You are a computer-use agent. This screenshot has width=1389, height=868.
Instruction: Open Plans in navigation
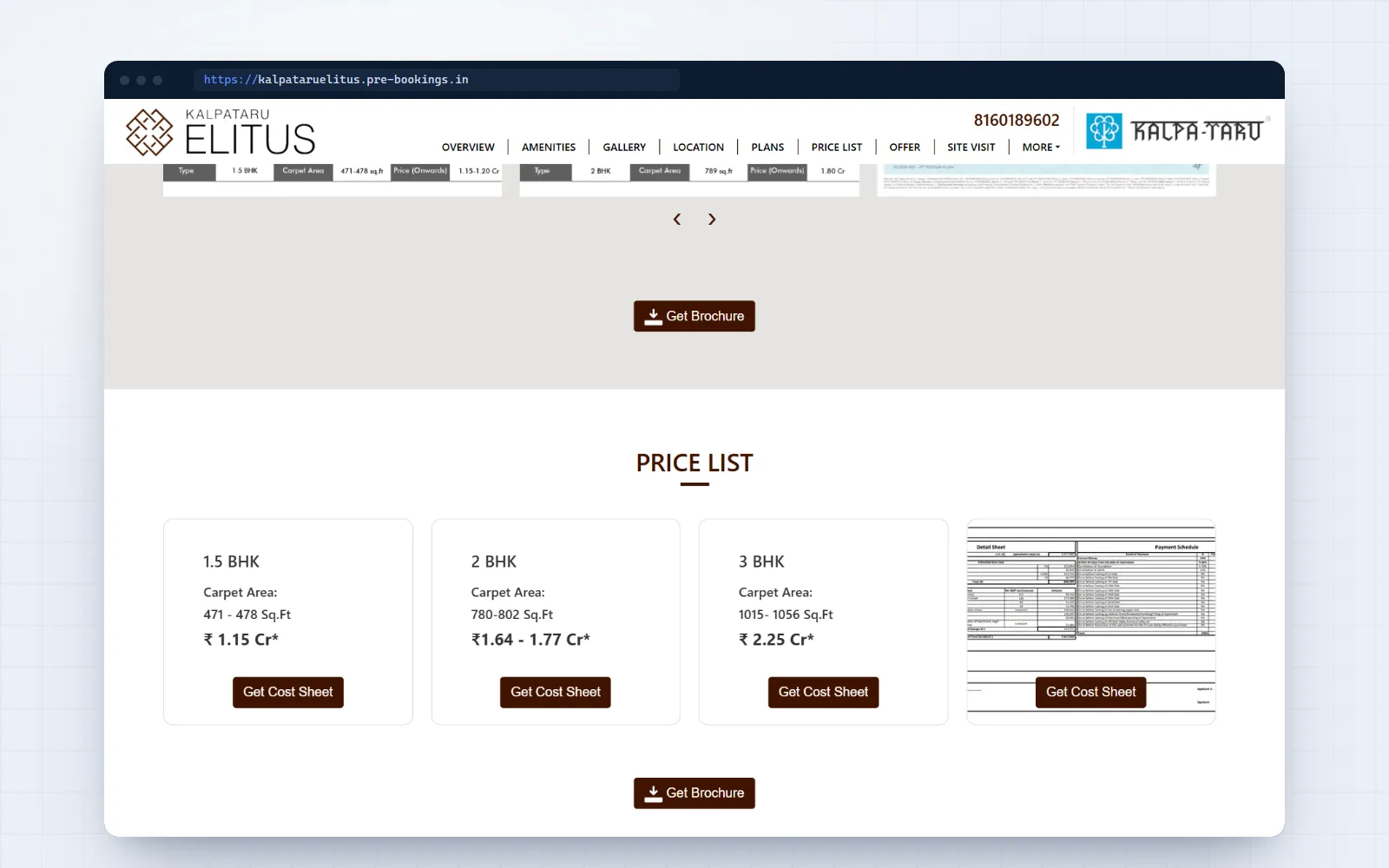coord(767,148)
